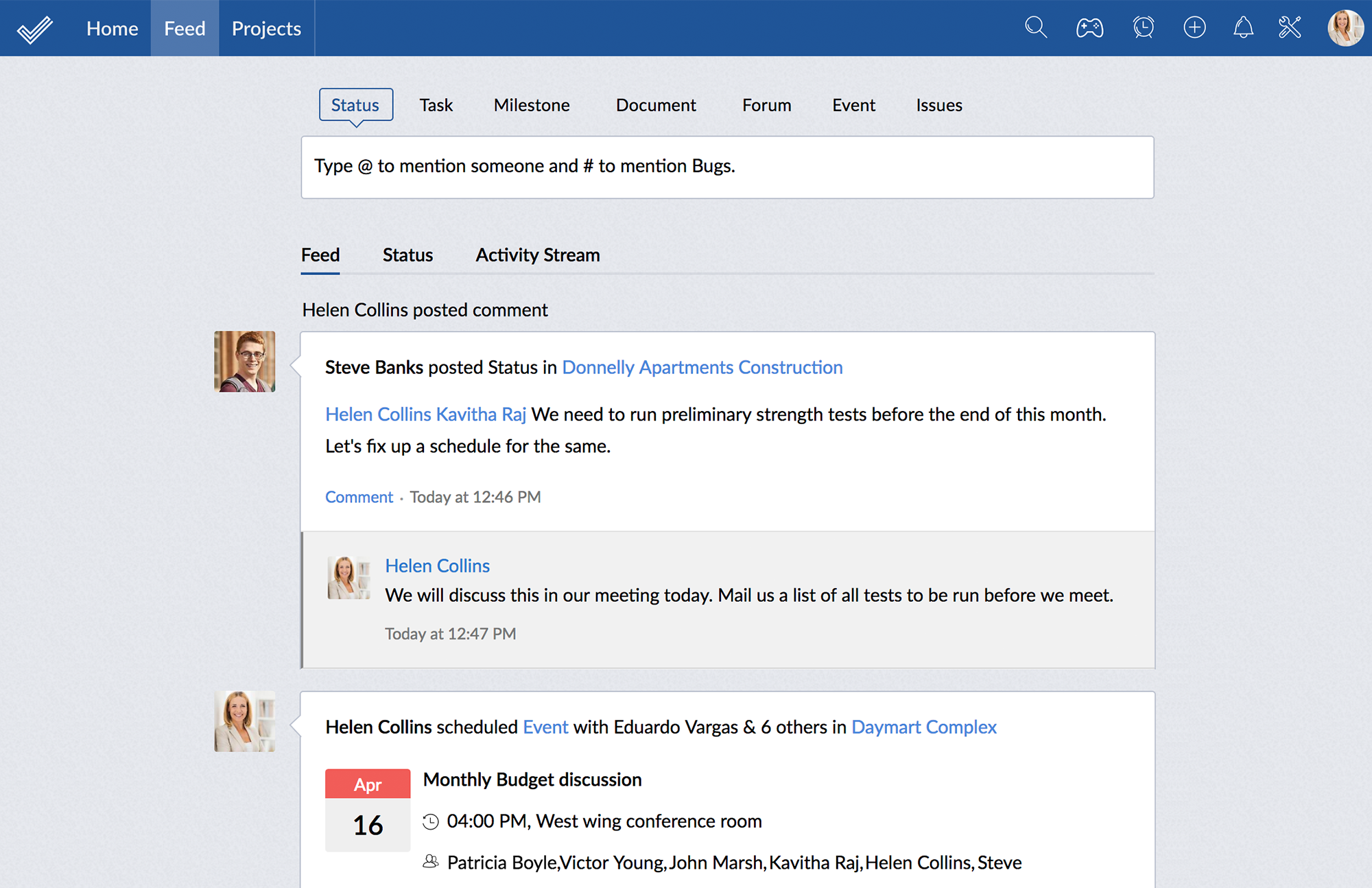Open the tools settings icon
Screen dimensions: 1372x888
tap(1290, 27)
